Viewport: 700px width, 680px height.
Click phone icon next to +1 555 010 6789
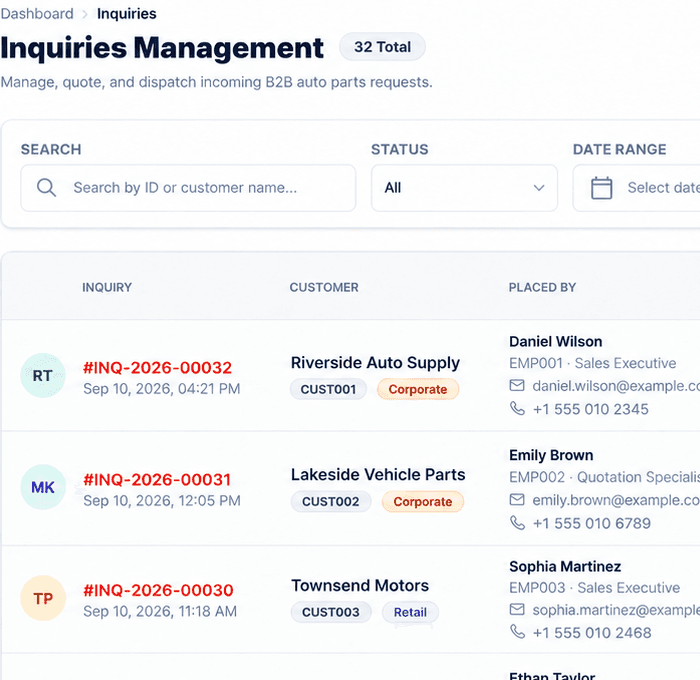pos(517,522)
